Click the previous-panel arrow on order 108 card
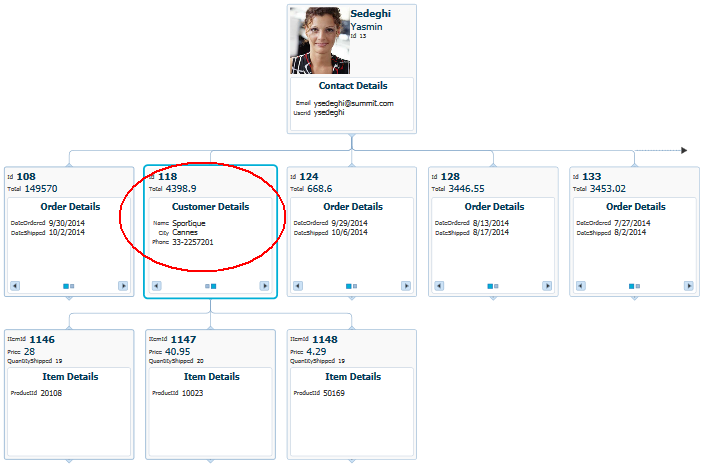This screenshot has width=703, height=470. 15,286
